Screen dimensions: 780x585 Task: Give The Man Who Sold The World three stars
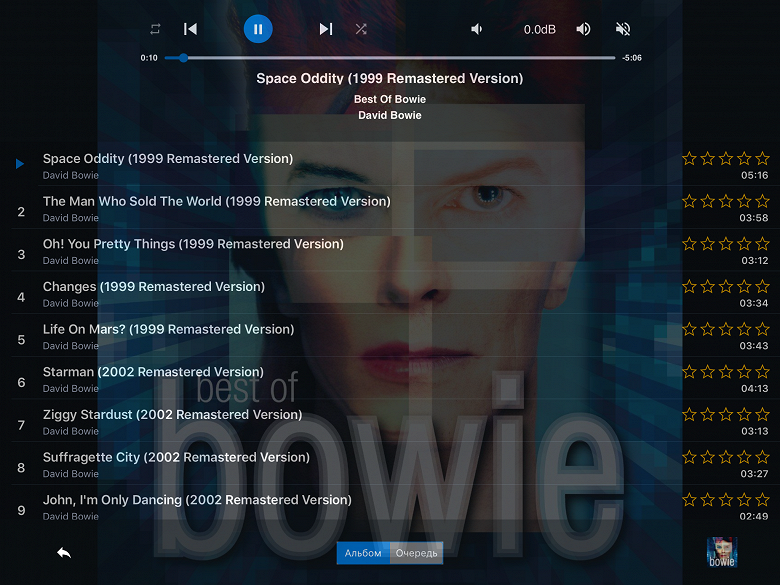[x=726, y=201]
